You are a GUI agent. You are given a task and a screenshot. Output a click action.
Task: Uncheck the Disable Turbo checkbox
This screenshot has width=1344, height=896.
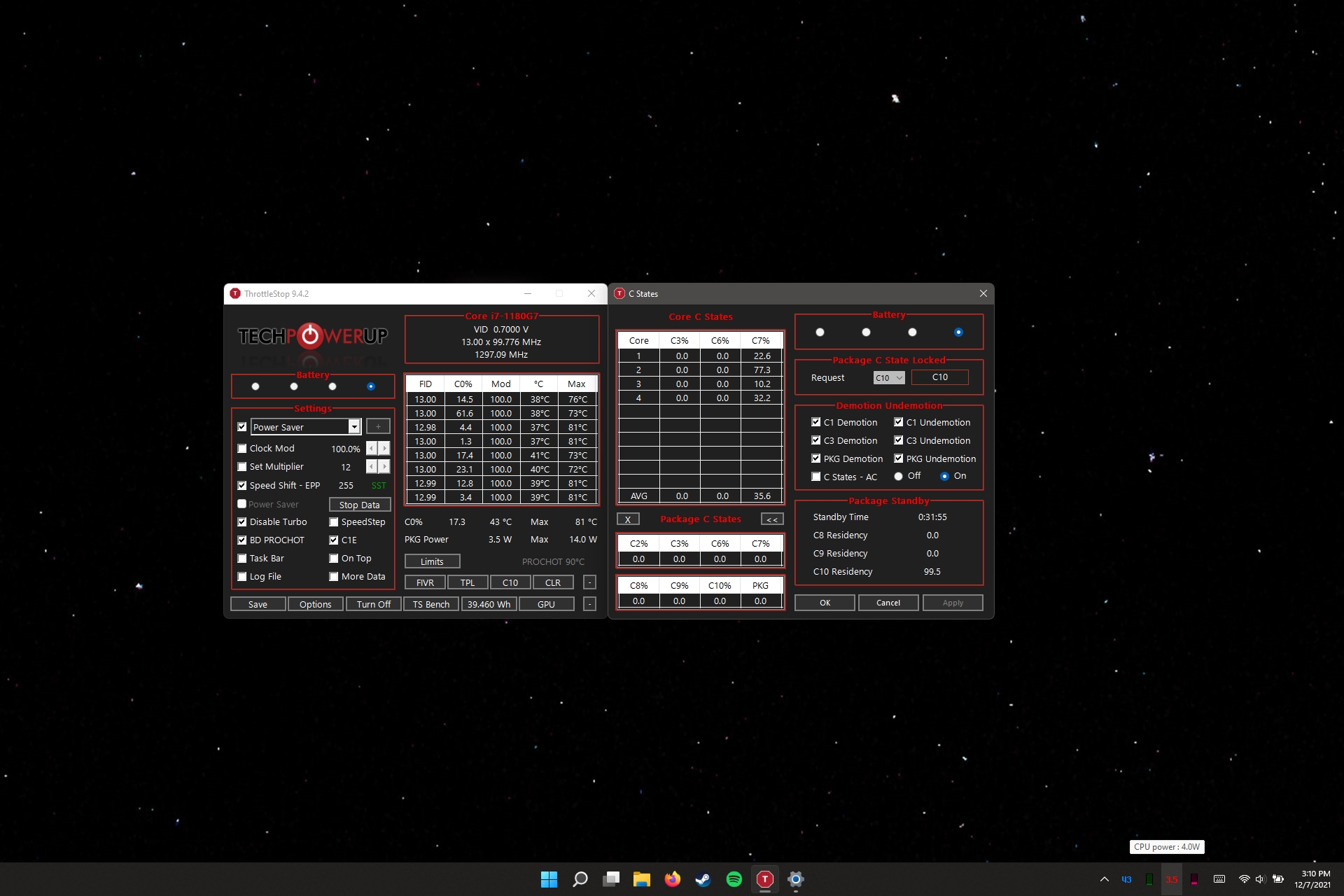point(242,522)
